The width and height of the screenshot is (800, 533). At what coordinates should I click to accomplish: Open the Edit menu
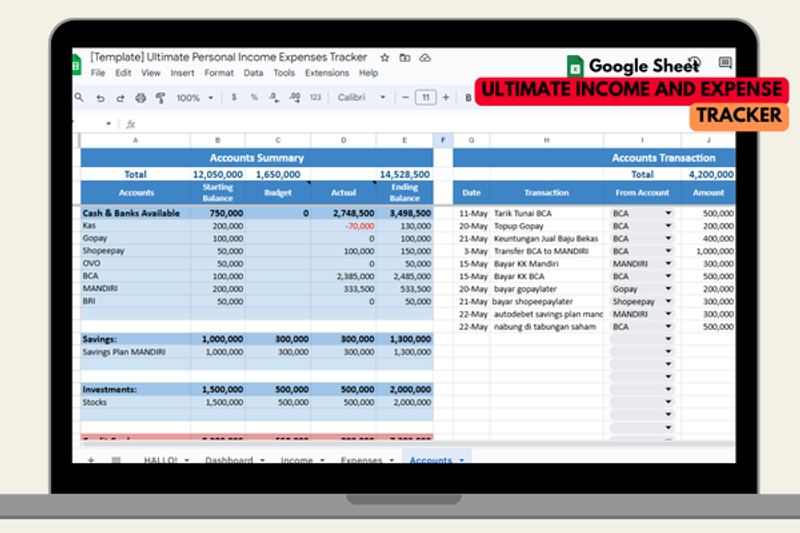click(123, 73)
